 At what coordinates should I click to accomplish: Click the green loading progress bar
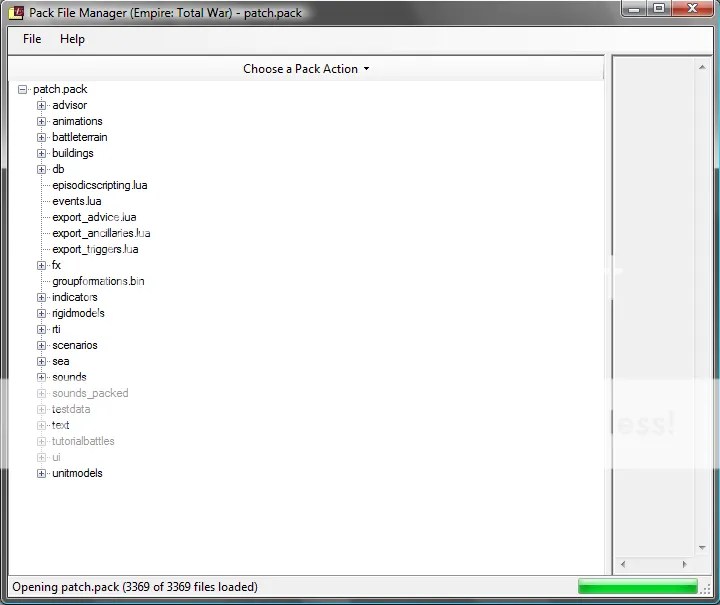point(638,587)
